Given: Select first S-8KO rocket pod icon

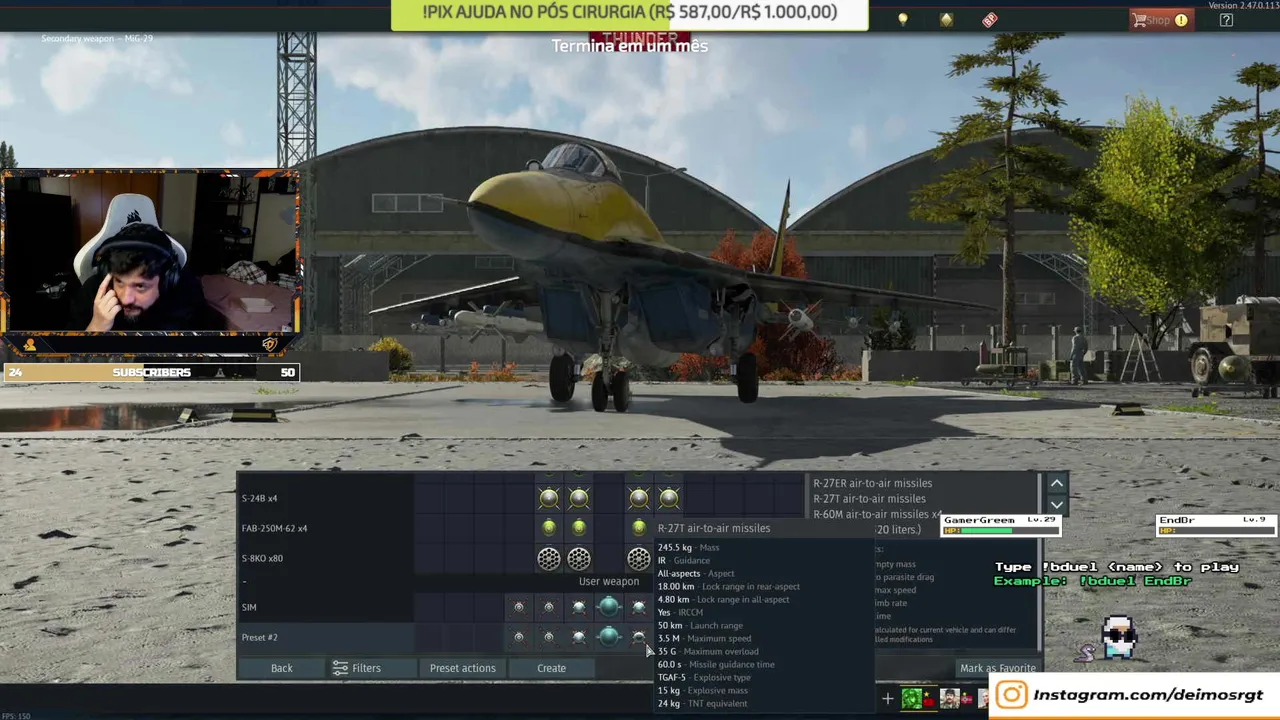Looking at the screenshot, I should click(549, 559).
